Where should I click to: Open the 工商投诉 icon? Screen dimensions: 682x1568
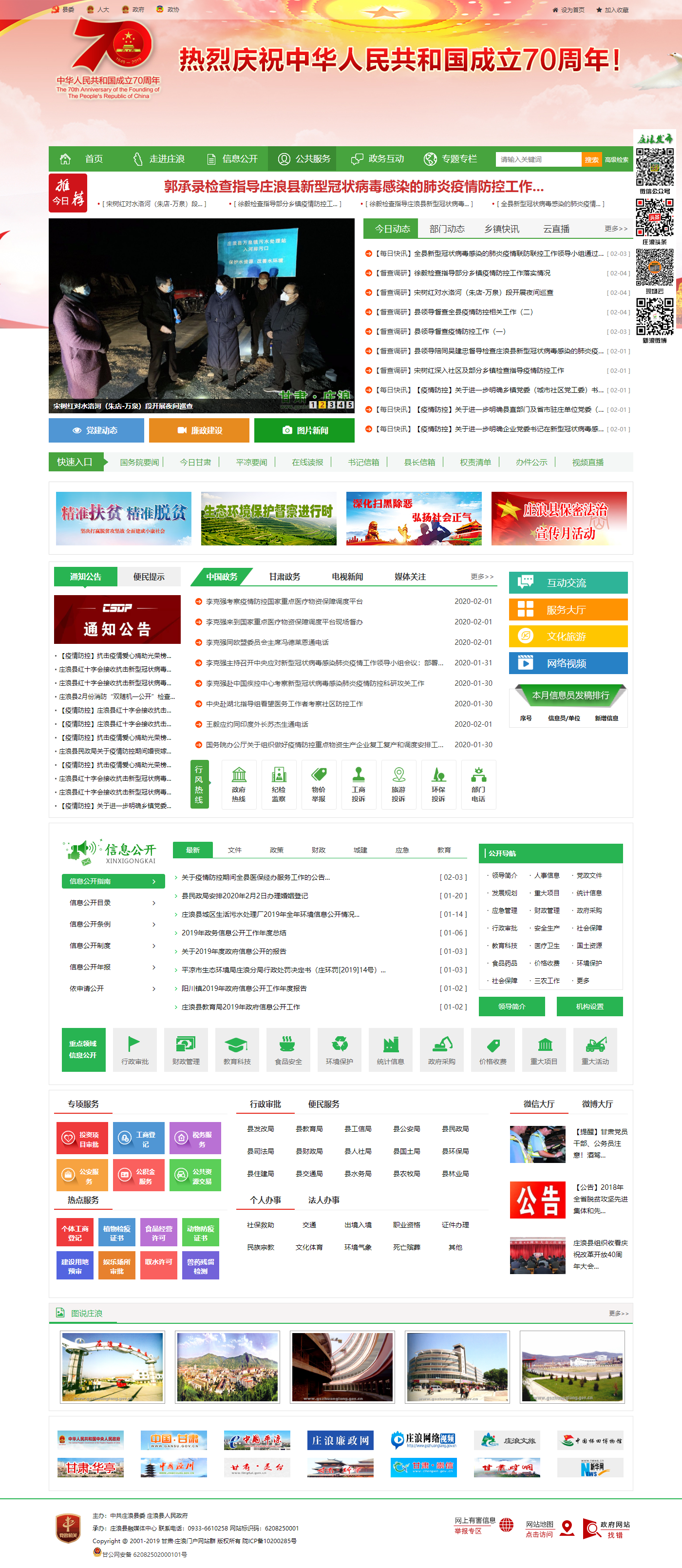click(359, 784)
